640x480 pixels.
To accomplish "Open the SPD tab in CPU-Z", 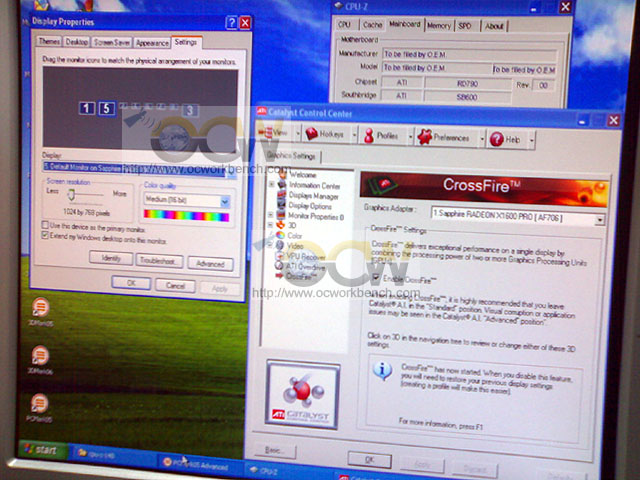I will (464, 26).
